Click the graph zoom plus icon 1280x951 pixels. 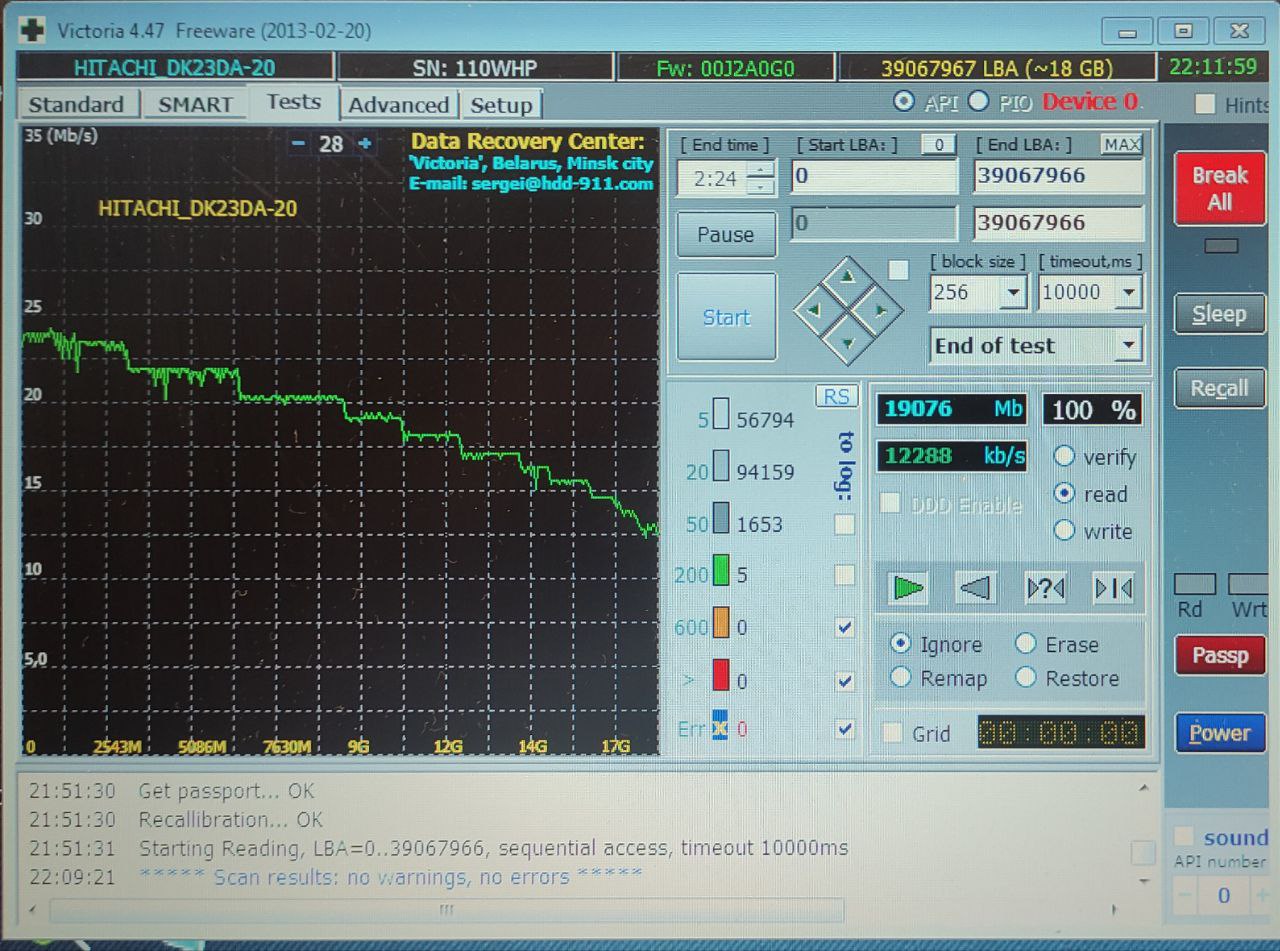[x=365, y=143]
